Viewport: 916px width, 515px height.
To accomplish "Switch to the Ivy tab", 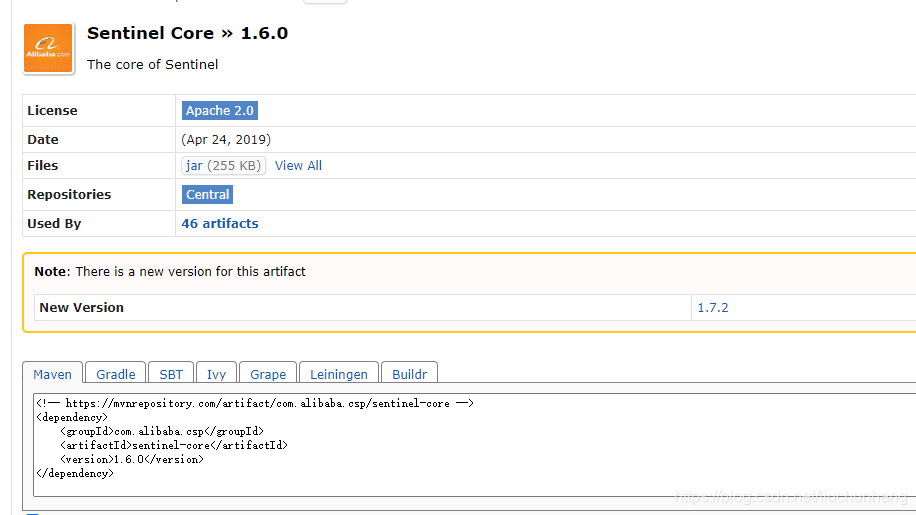I will [216, 374].
